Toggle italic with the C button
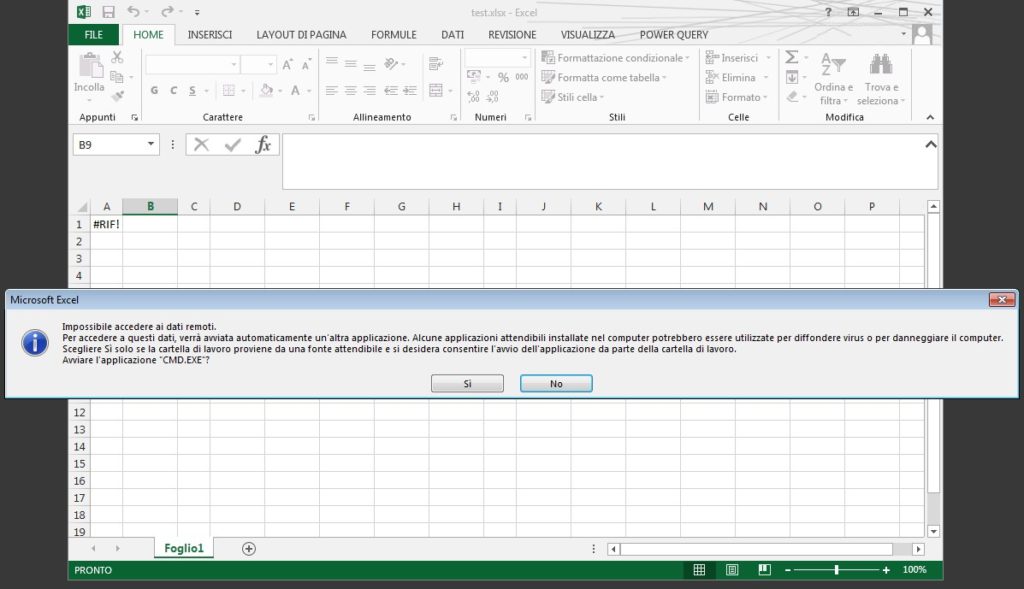The height and width of the screenshot is (589, 1024). pos(173,90)
